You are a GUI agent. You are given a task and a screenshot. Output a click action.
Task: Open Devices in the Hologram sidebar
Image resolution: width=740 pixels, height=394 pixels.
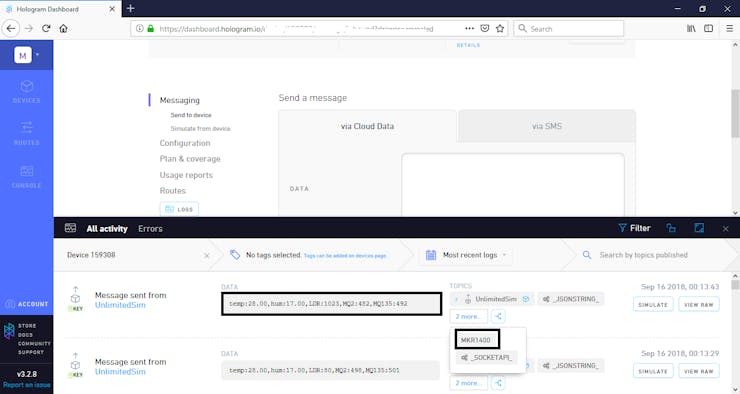point(26,92)
